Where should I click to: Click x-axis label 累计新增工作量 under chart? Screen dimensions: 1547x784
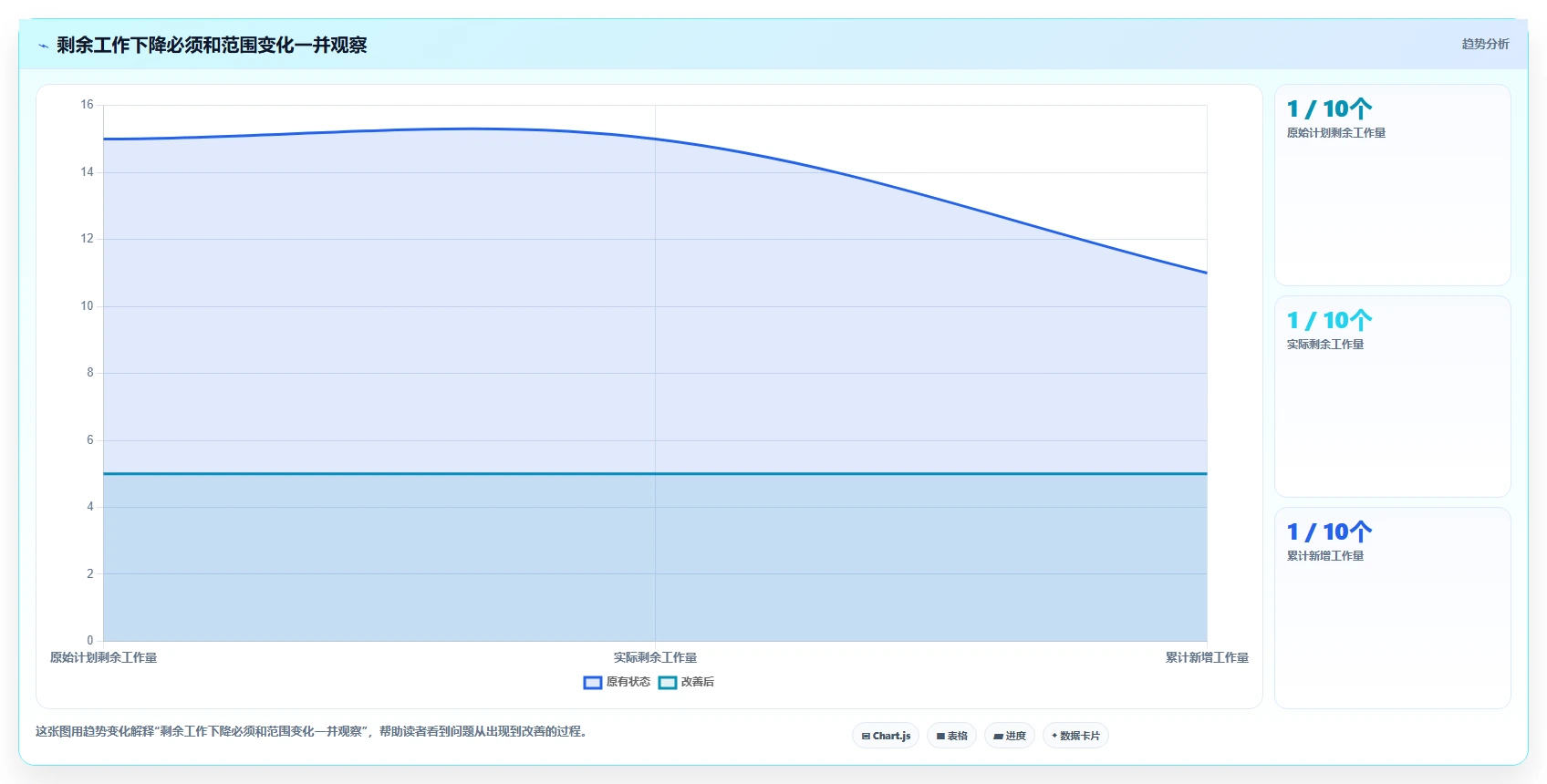1207,657
